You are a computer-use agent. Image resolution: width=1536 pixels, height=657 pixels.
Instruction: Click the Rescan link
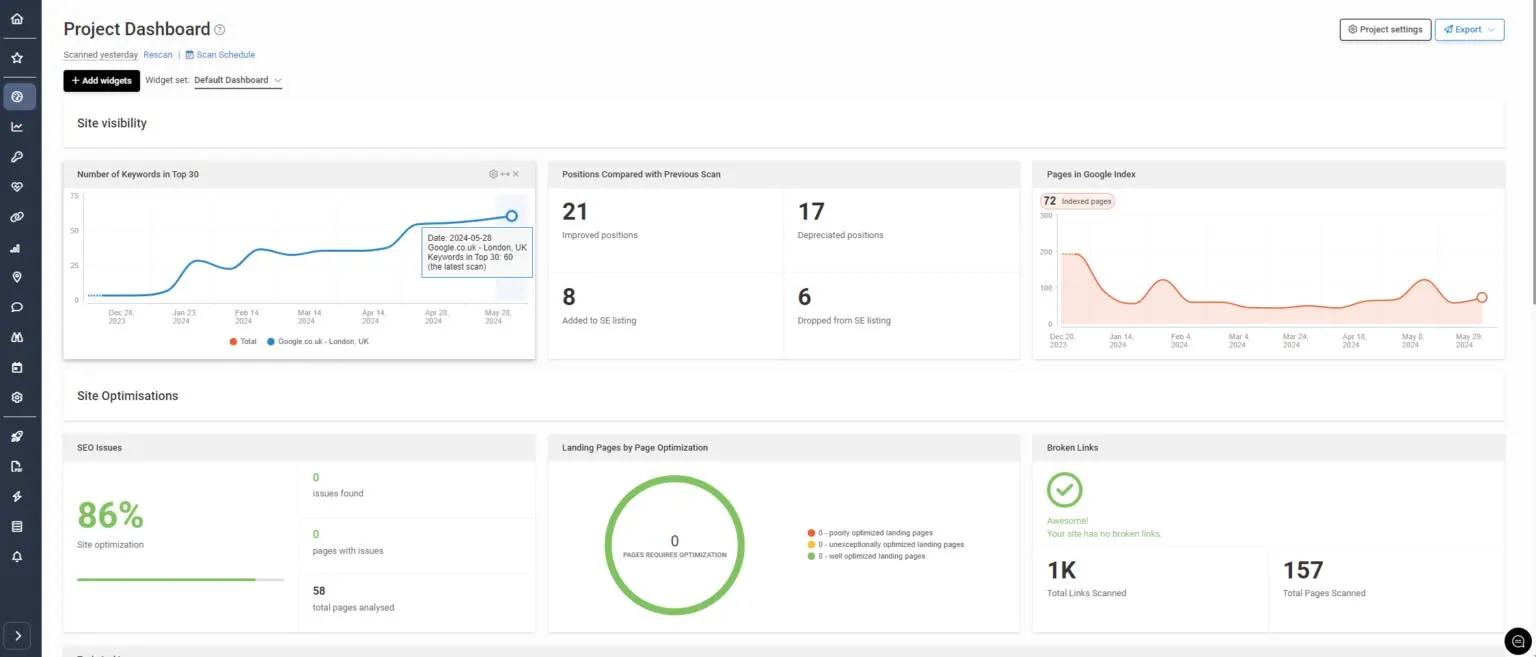click(x=158, y=55)
